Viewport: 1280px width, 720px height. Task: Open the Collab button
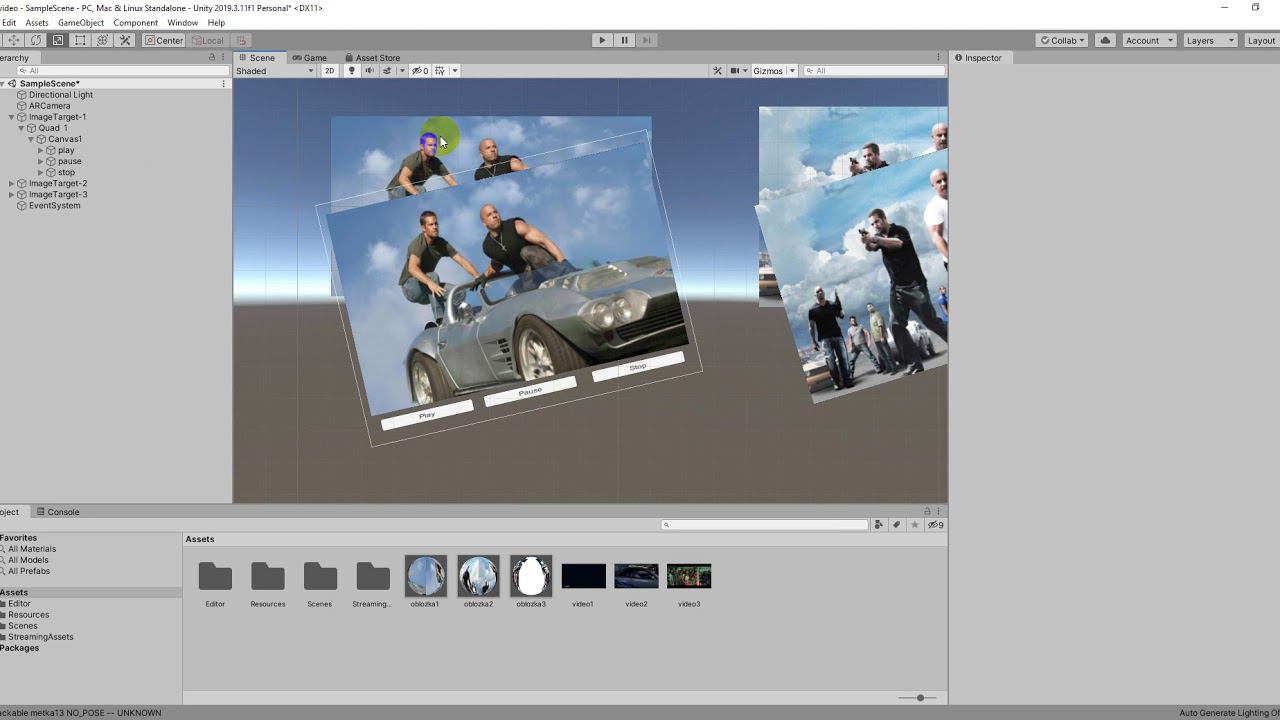coord(1062,40)
